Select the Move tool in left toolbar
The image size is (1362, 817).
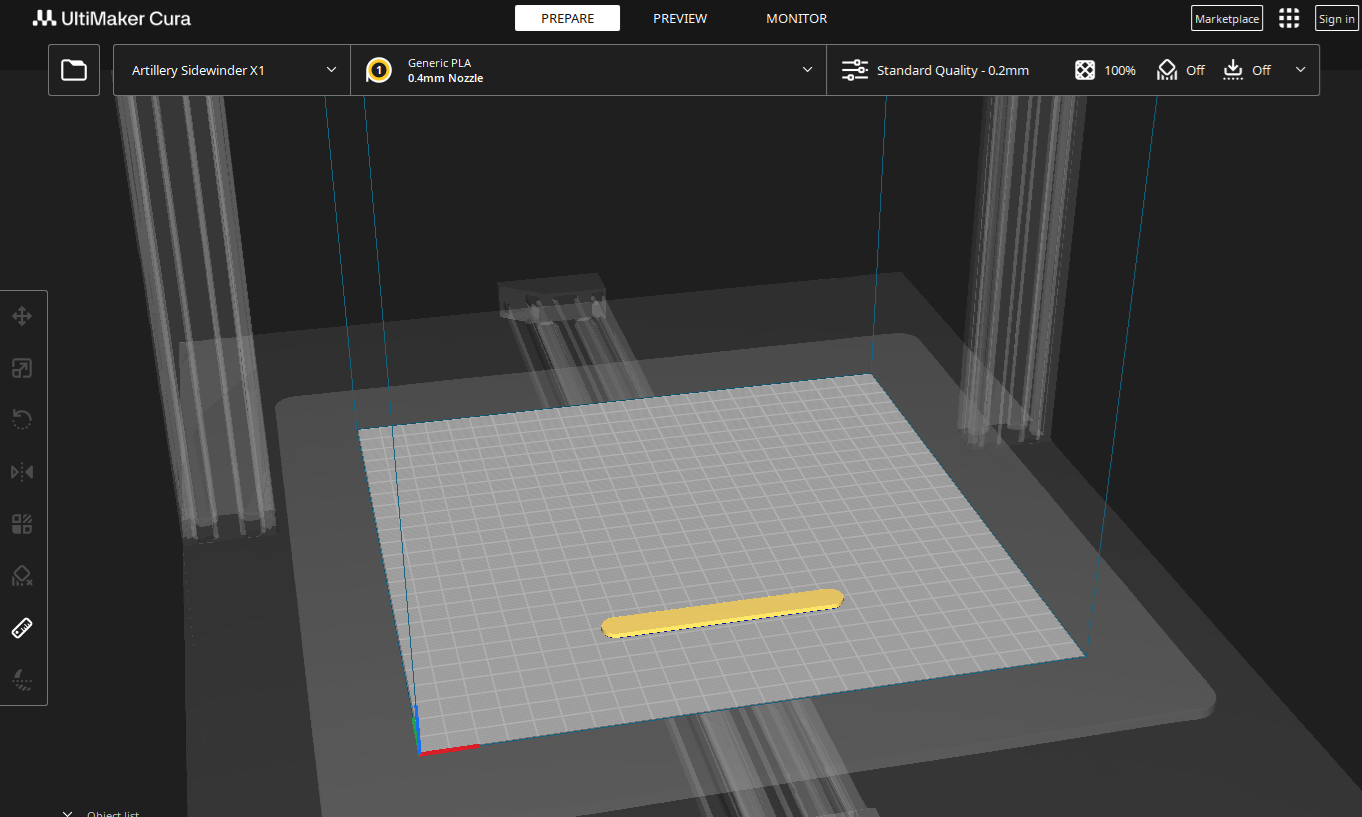(x=22, y=316)
